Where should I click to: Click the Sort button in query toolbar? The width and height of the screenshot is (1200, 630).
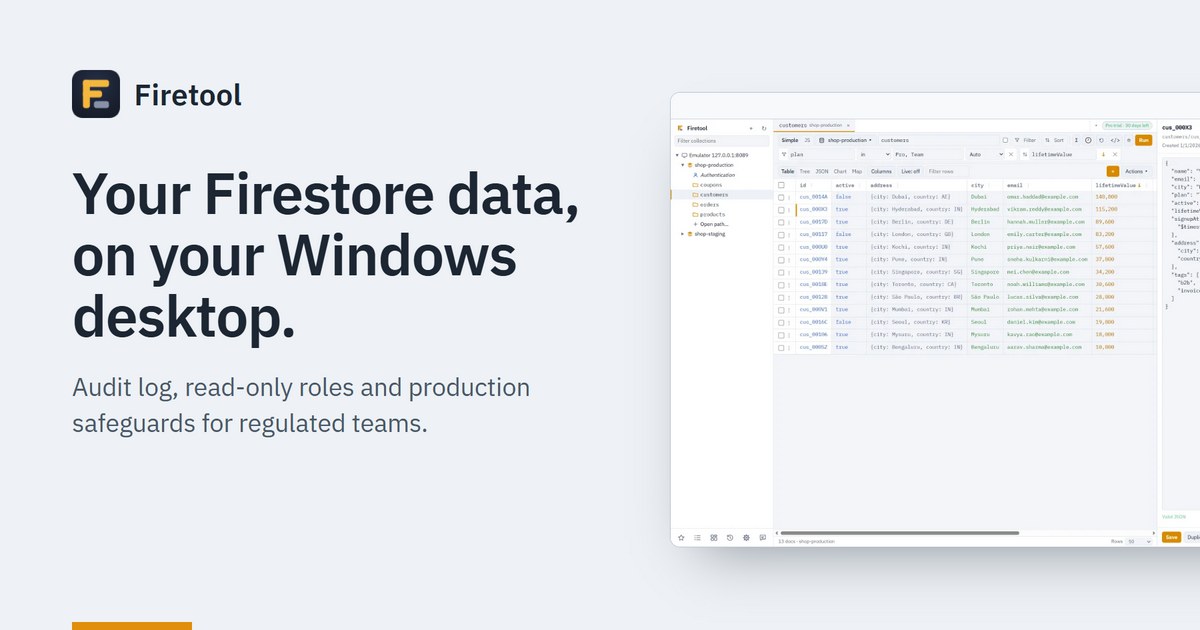(x=1055, y=140)
